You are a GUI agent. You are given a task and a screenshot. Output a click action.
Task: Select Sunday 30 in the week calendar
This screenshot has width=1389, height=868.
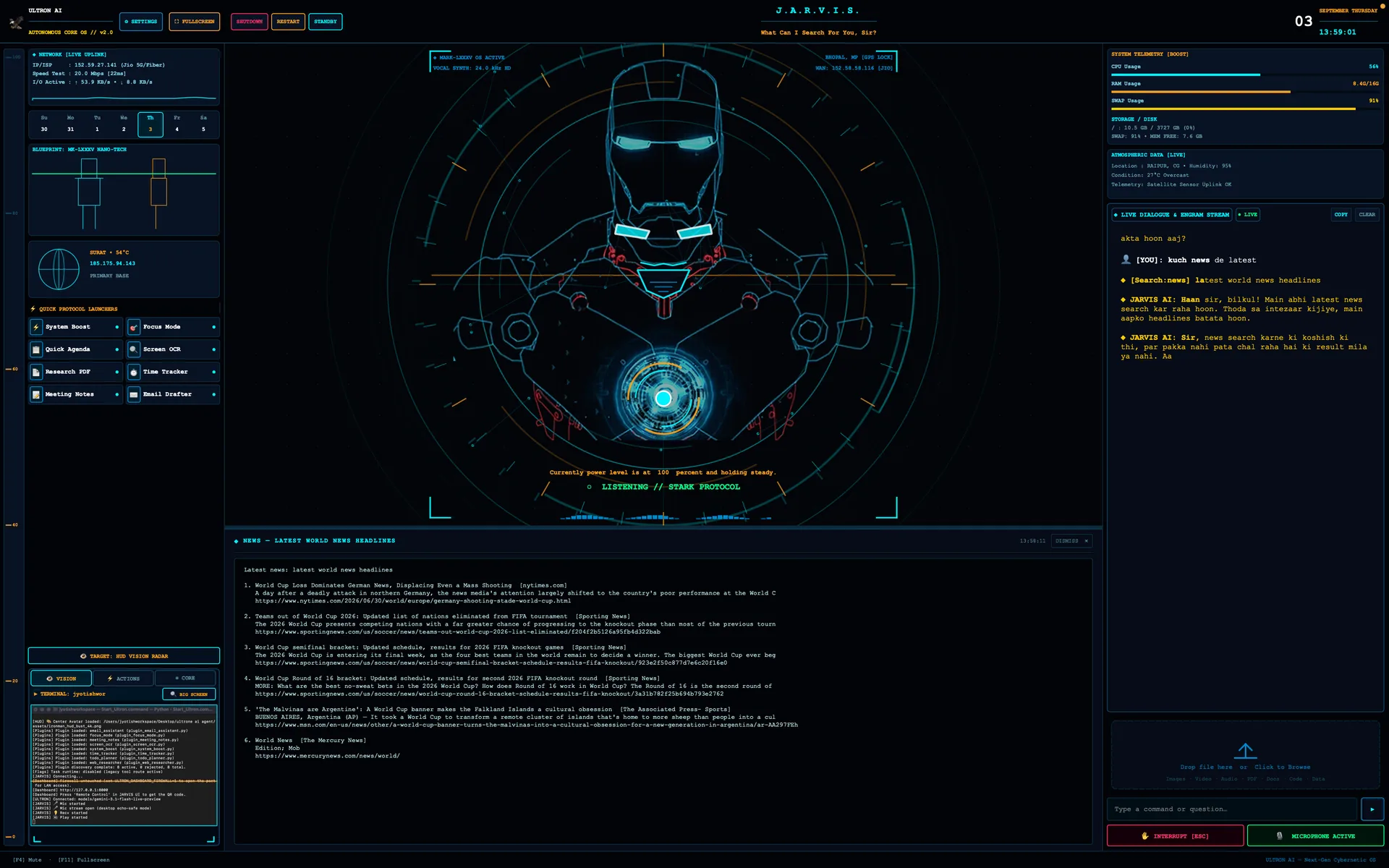click(44, 124)
